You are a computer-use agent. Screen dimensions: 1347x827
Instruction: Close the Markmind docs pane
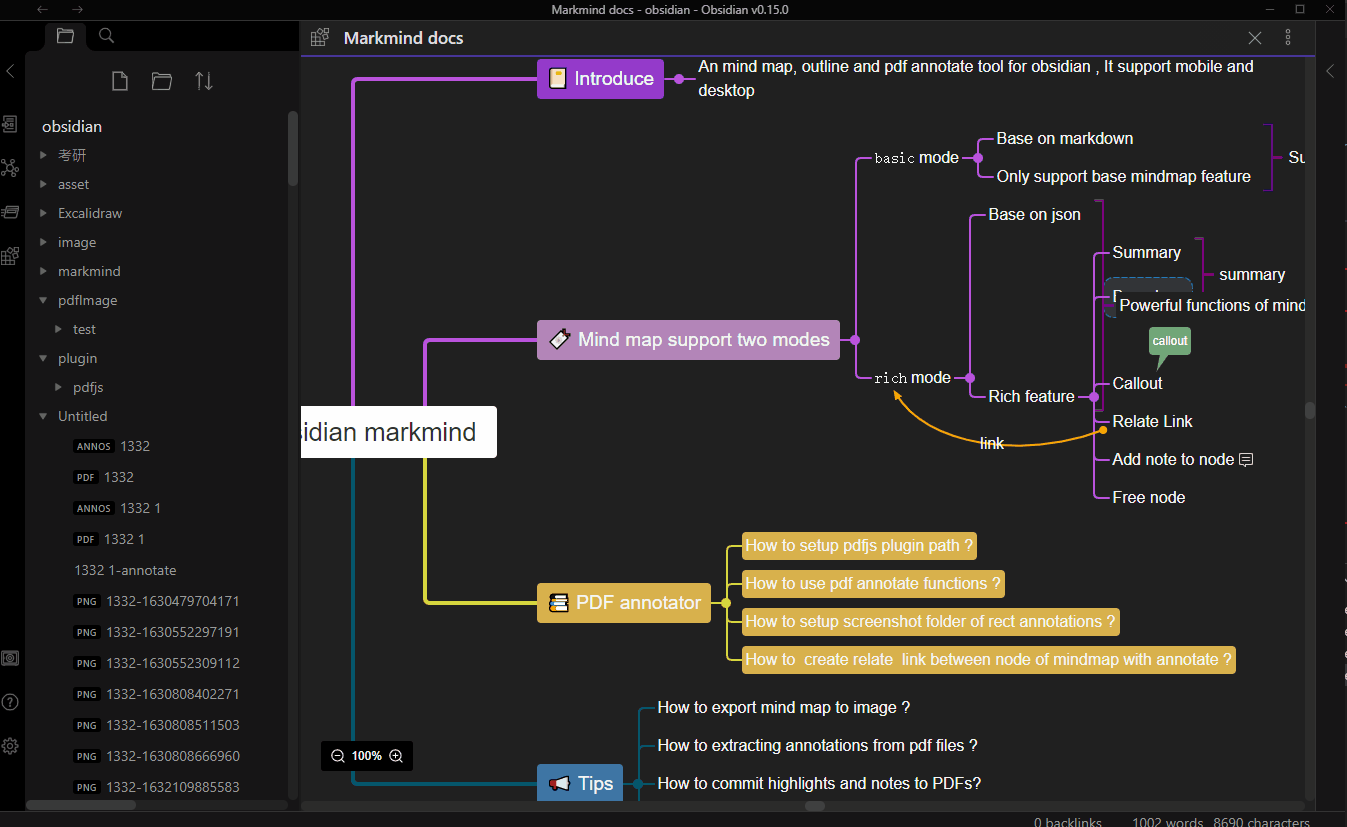pyautogui.click(x=1255, y=38)
